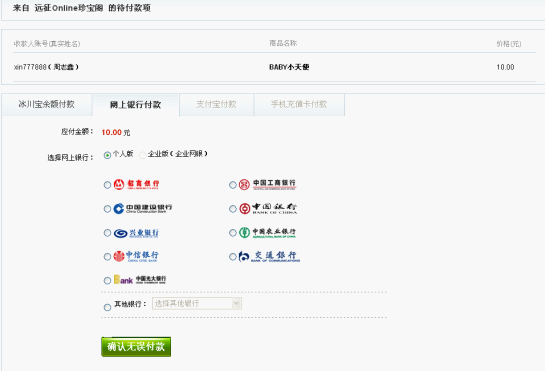Viewport: 546px width, 372px height.
Task: Open the 企业网银 link
Action: click(189, 154)
